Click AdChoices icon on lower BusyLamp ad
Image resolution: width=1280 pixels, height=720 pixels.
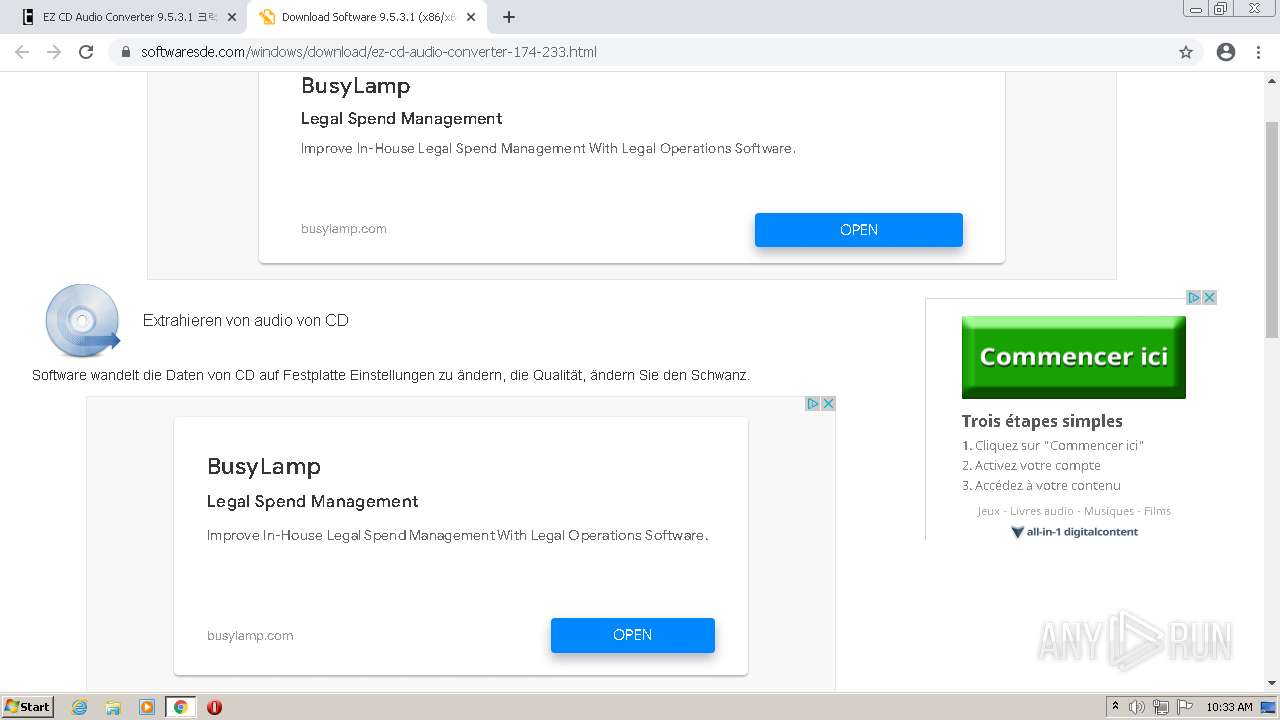[813, 403]
